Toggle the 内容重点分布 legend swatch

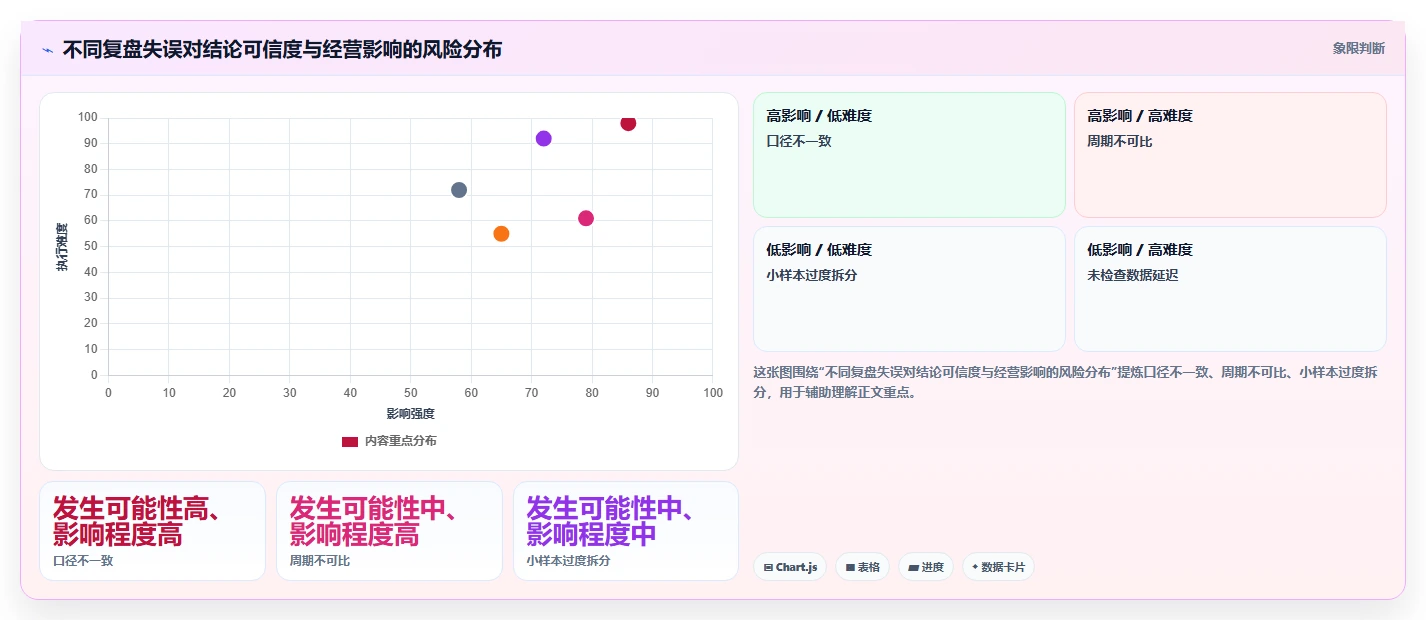pos(350,441)
